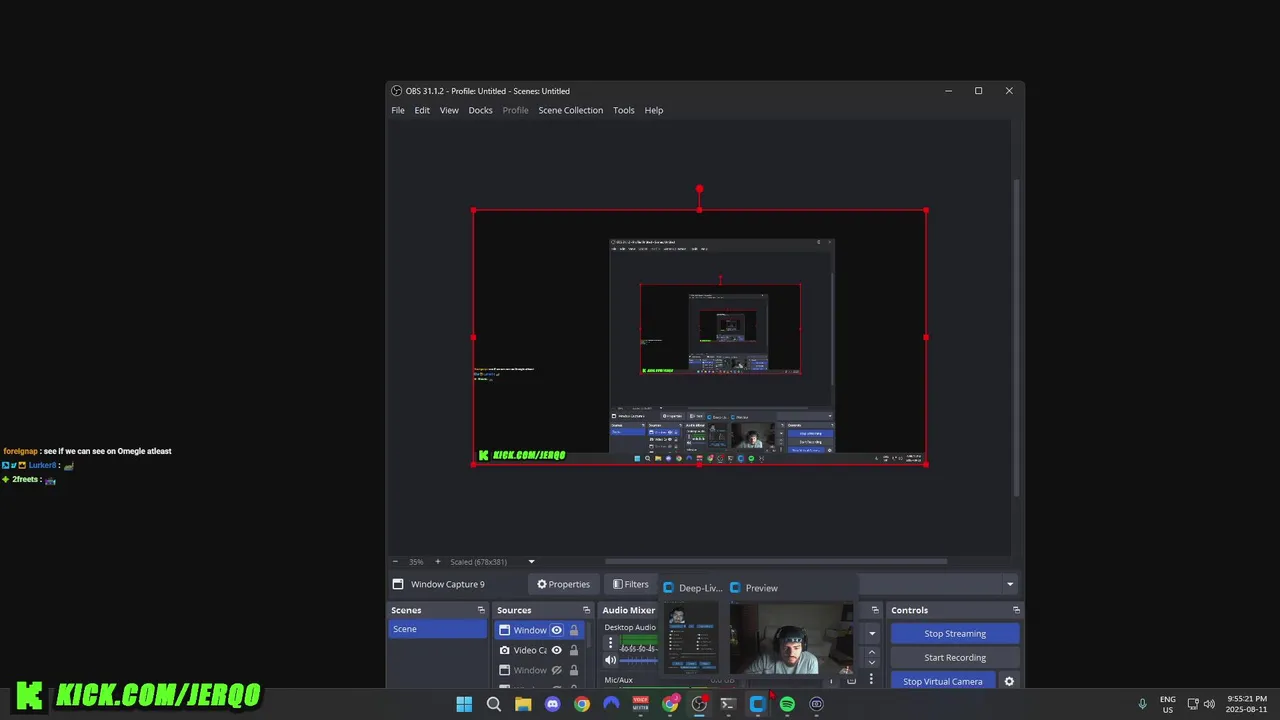Open the ENG US language switcher

(1168, 704)
